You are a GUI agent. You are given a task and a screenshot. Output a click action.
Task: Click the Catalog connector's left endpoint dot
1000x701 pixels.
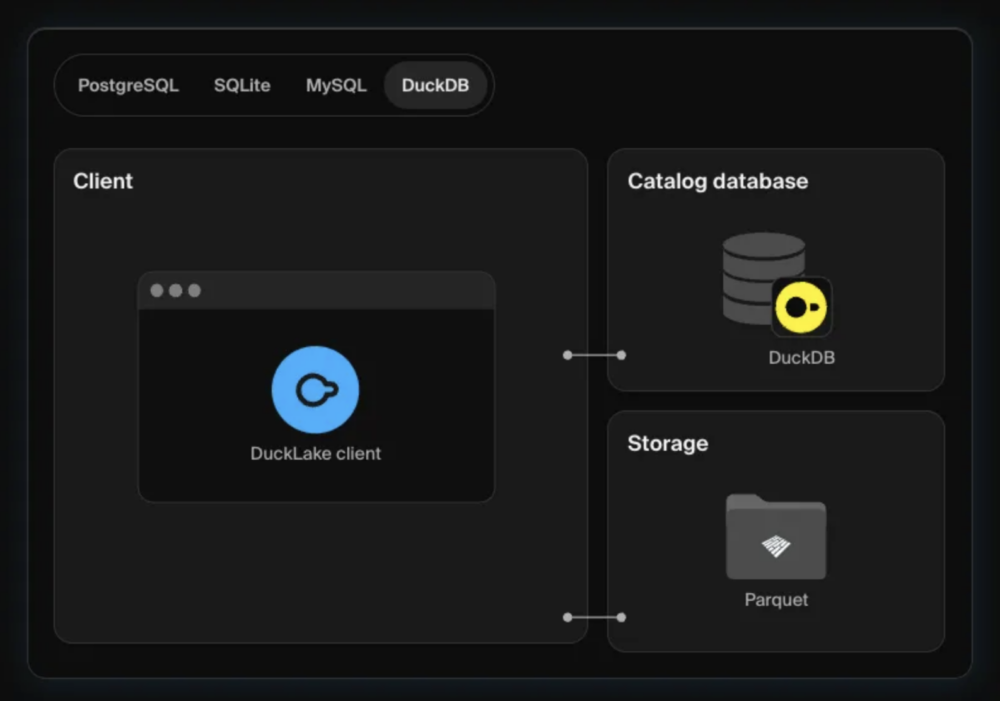568,355
